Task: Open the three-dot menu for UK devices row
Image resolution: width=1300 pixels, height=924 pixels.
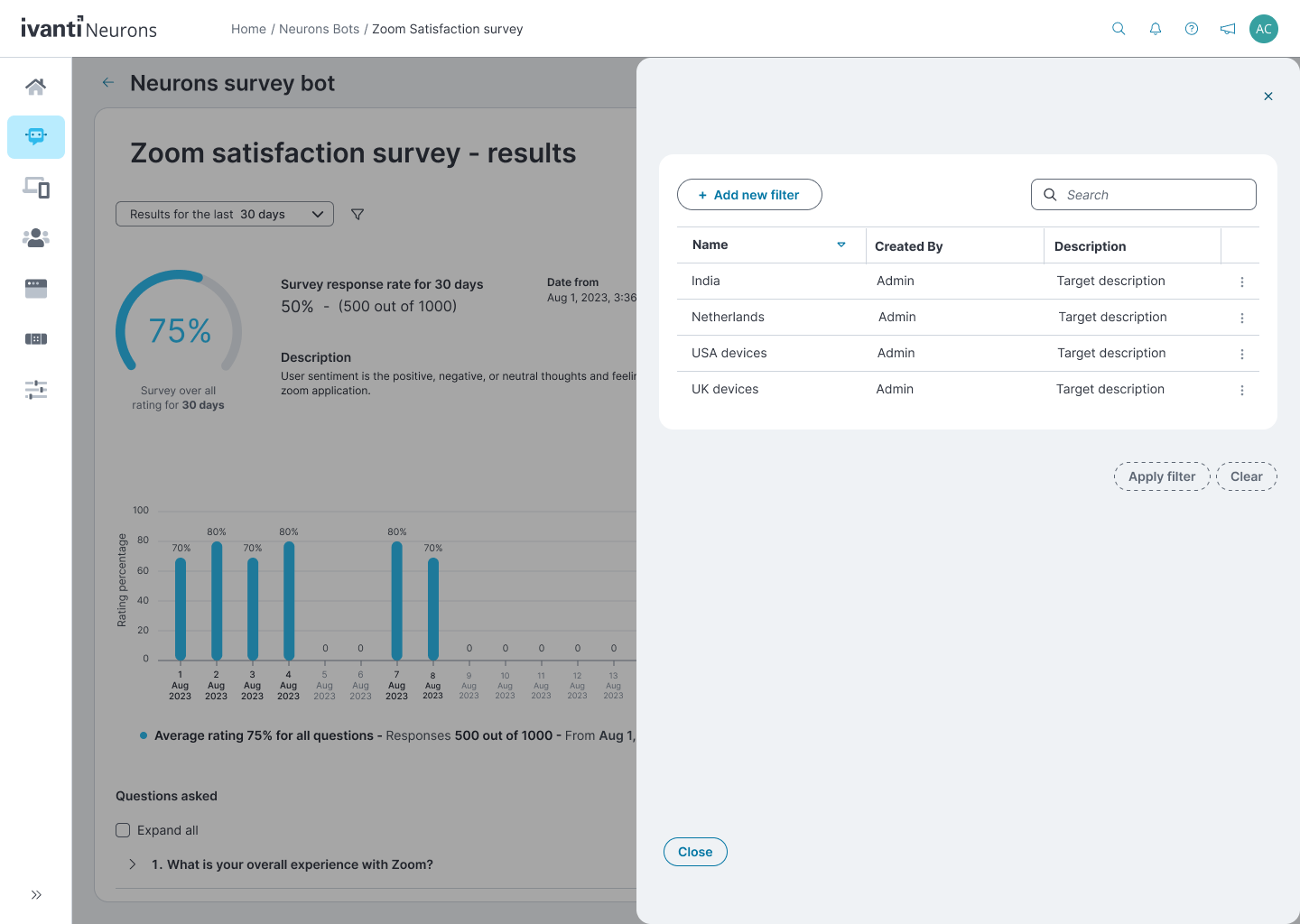Action: (x=1242, y=390)
